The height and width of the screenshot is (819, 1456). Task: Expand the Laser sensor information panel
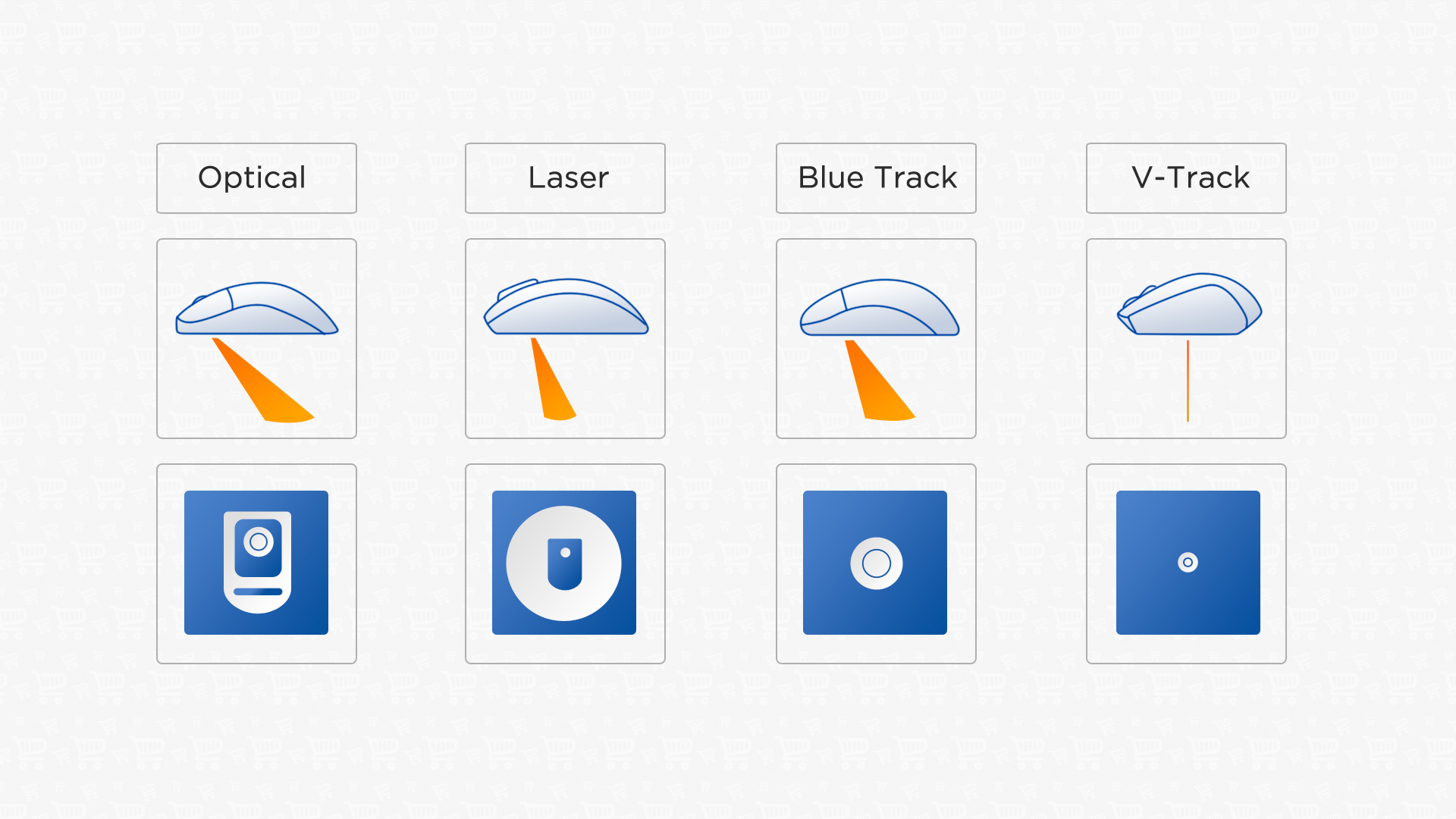(x=566, y=177)
